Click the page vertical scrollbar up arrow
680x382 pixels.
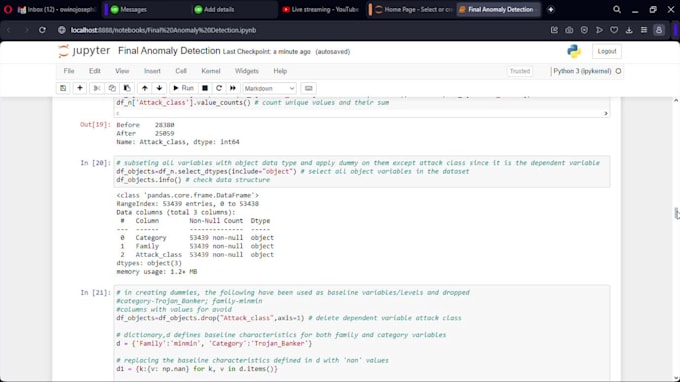click(x=676, y=101)
